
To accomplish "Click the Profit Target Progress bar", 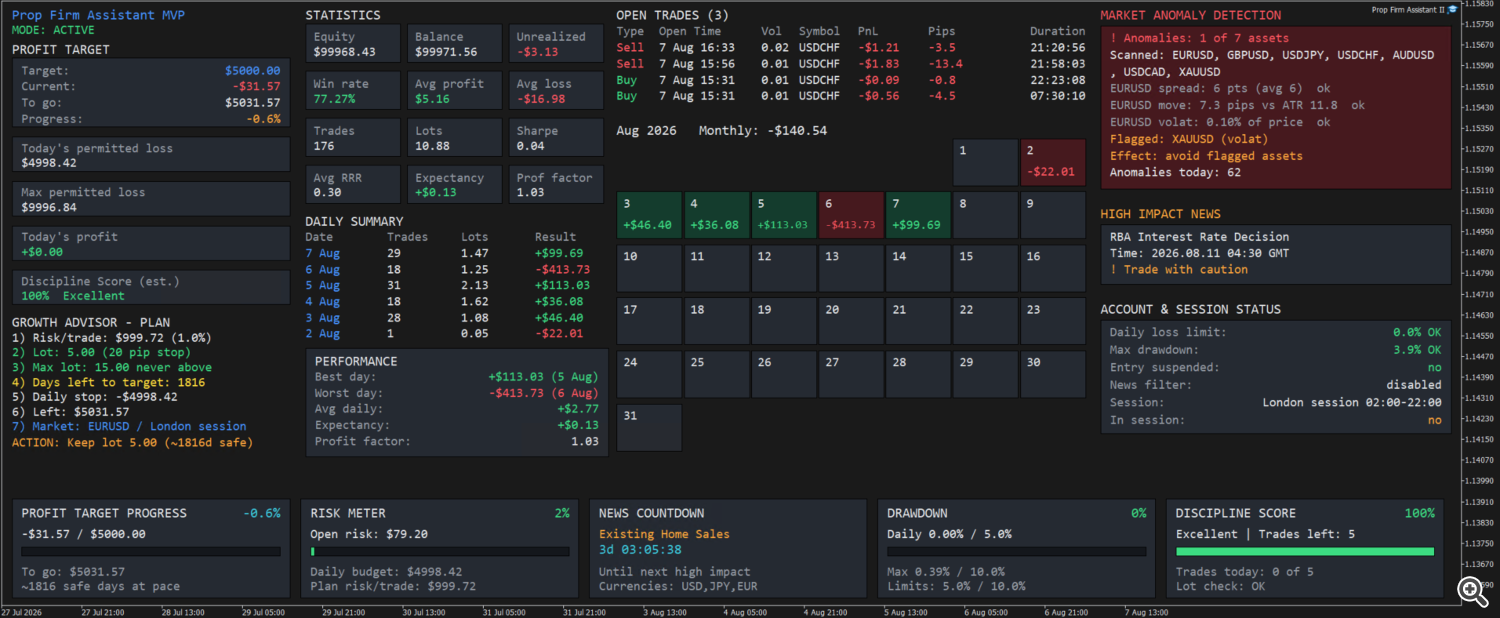I will [151, 551].
